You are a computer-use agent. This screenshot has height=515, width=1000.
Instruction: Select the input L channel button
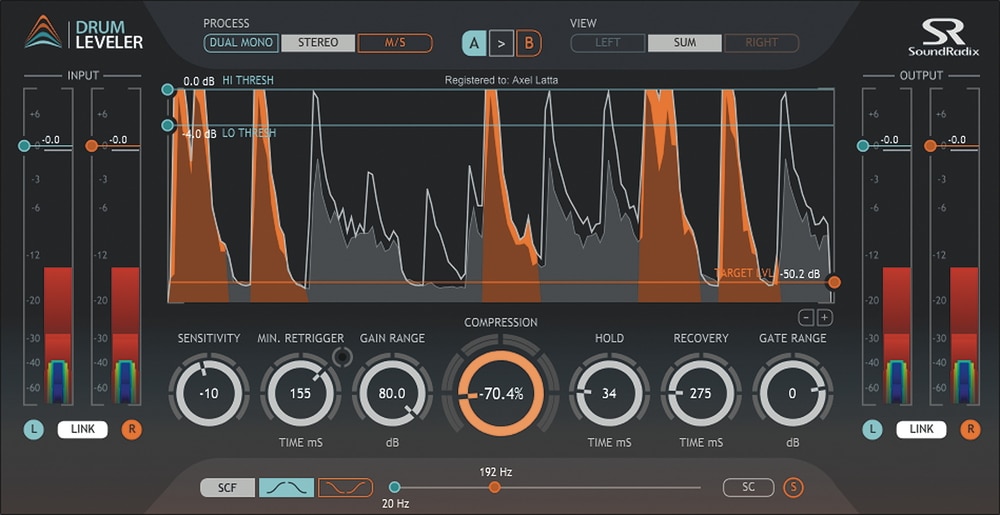[34, 430]
